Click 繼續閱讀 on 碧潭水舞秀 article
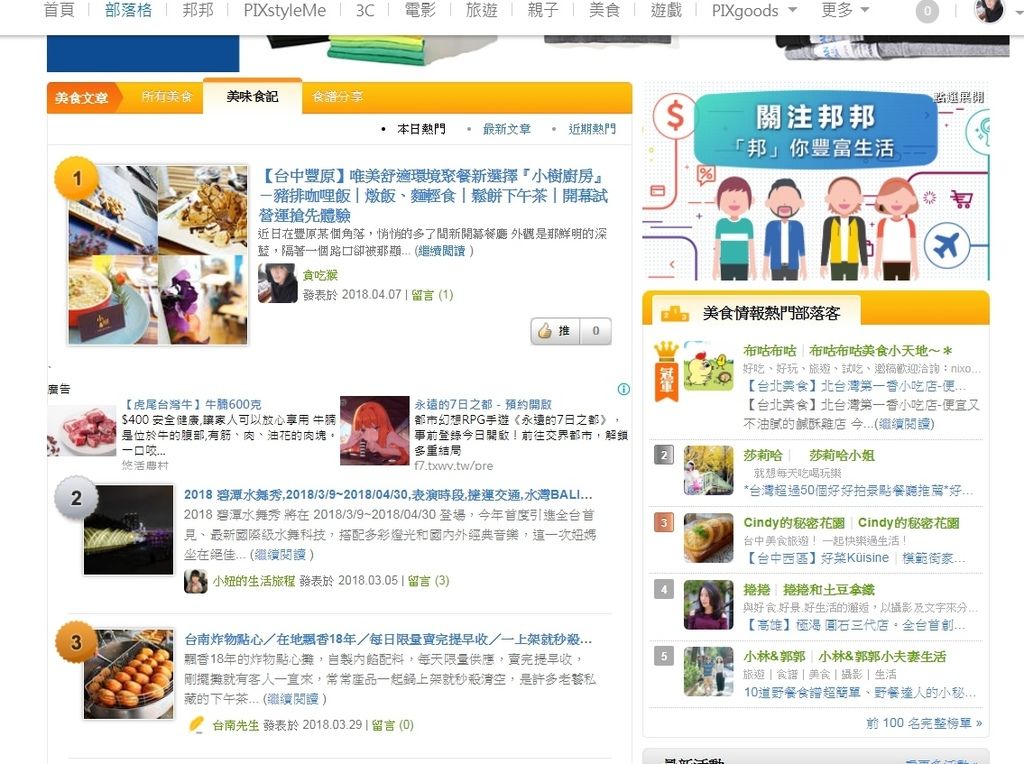The height and width of the screenshot is (764, 1024). [x=280, y=554]
